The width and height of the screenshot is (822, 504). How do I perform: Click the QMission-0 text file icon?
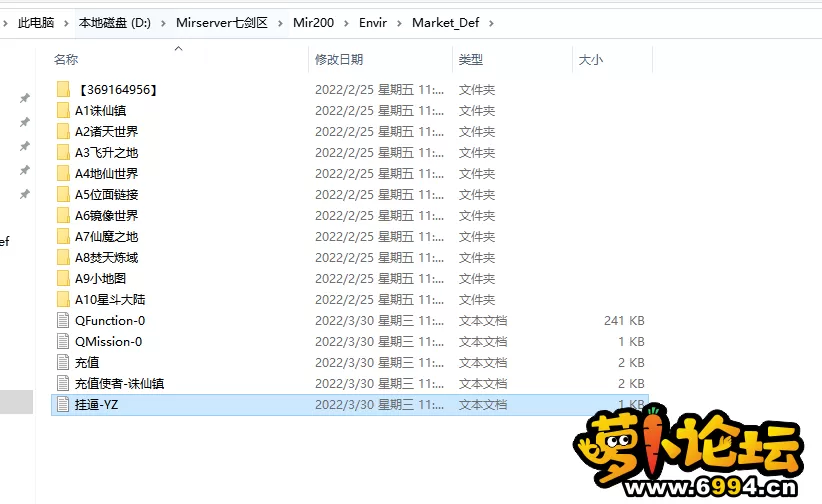(x=63, y=341)
